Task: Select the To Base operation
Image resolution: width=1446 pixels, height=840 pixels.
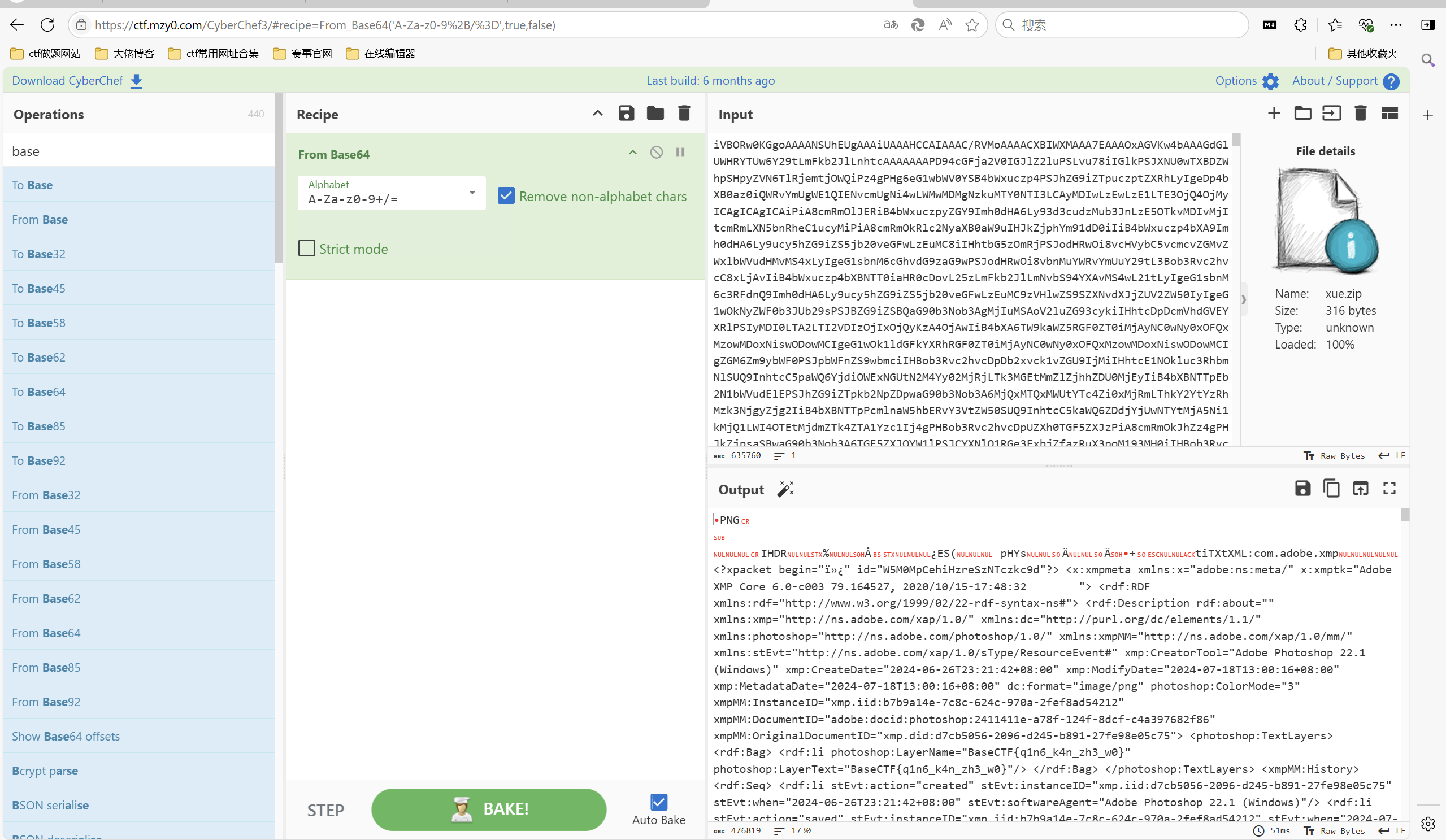Action: pos(139,185)
